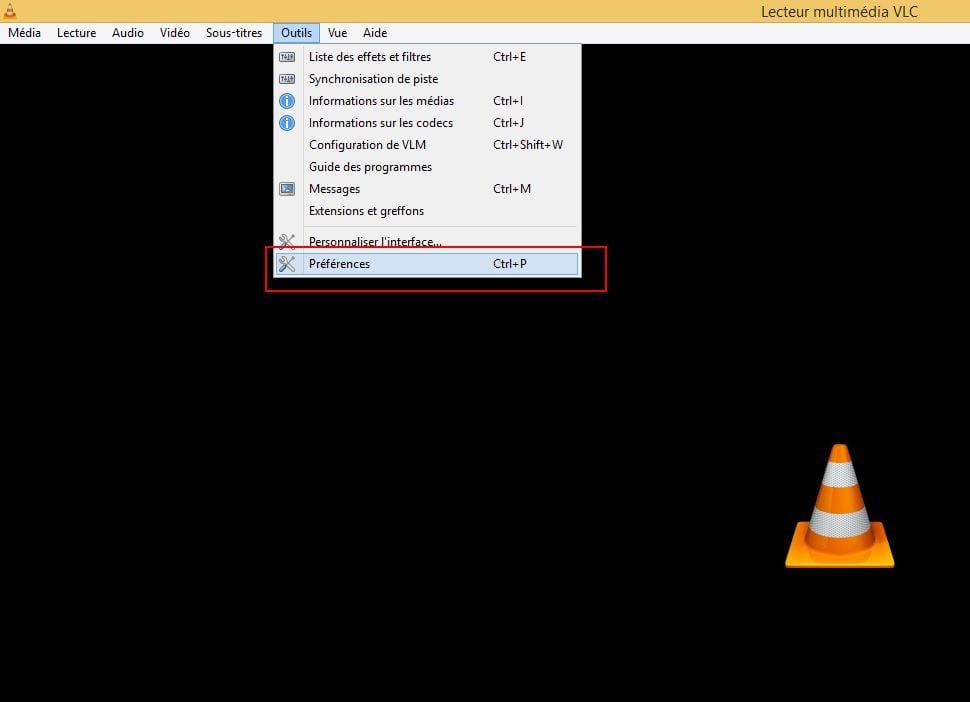This screenshot has width=970, height=702.
Task: Select Configuration de VLM
Action: pyautogui.click(x=427, y=145)
